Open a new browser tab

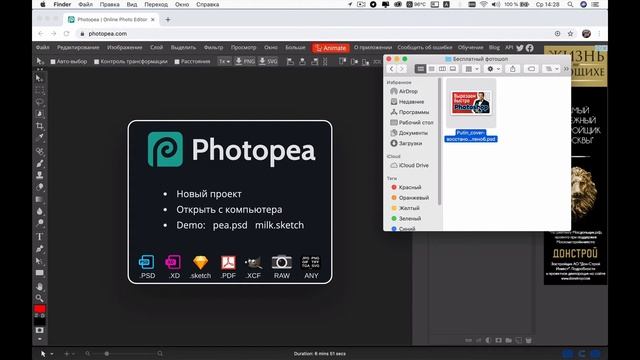[168, 20]
